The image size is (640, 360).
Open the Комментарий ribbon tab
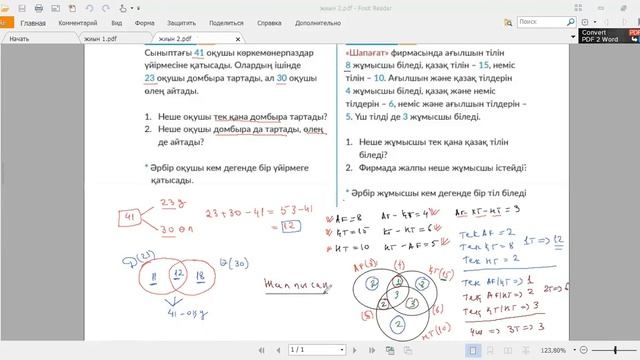point(78,23)
